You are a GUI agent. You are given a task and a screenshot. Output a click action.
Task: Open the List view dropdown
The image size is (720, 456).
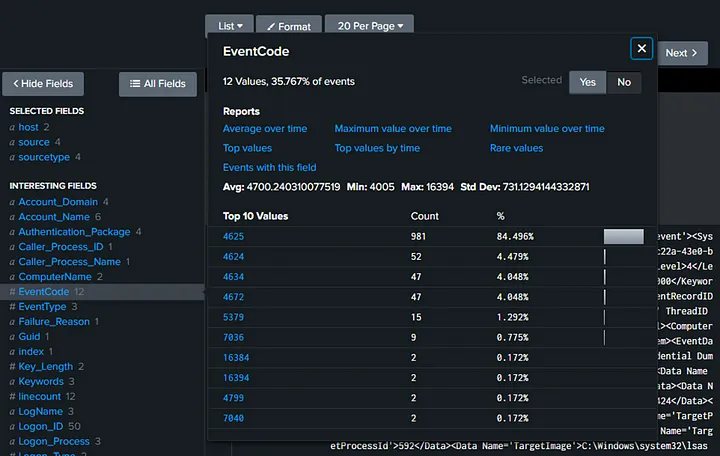pyautogui.click(x=230, y=26)
